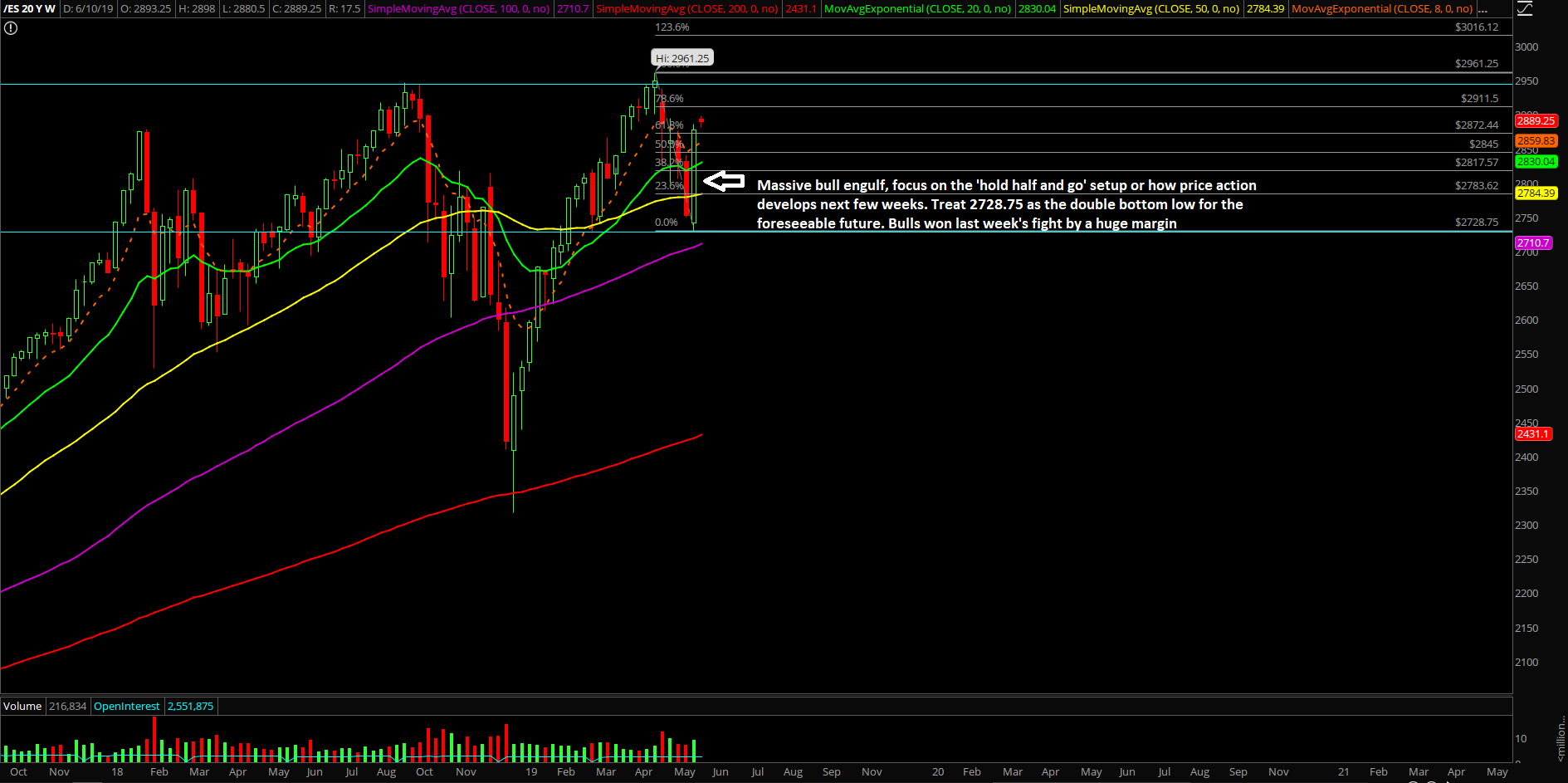The width and height of the screenshot is (1568, 783).
Task: Select the $2728.75 Fibonacci level label
Action: pos(1477,223)
